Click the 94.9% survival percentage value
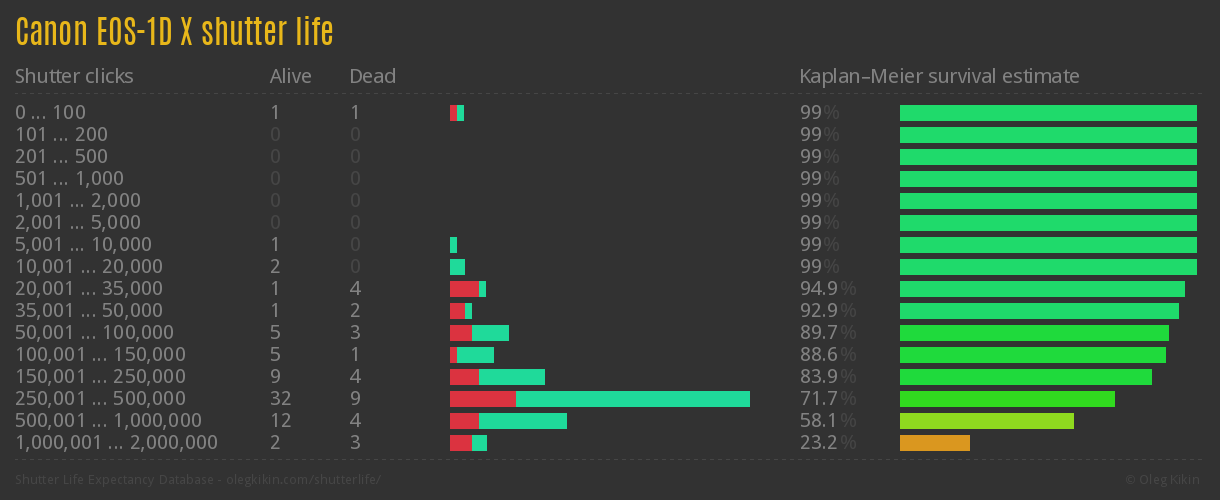Viewport: 1220px width, 500px height. 818,289
